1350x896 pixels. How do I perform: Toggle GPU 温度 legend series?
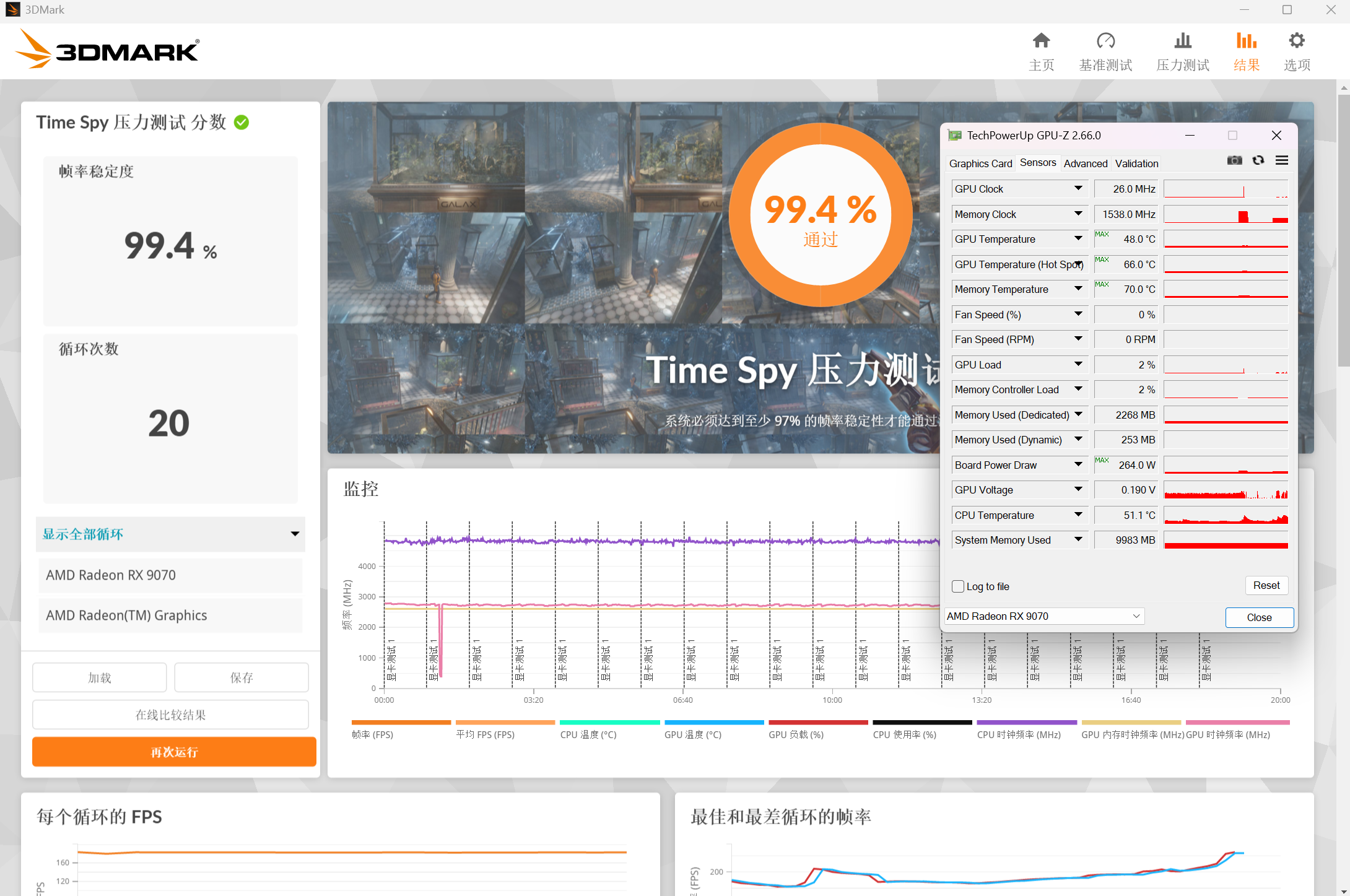pos(692,734)
